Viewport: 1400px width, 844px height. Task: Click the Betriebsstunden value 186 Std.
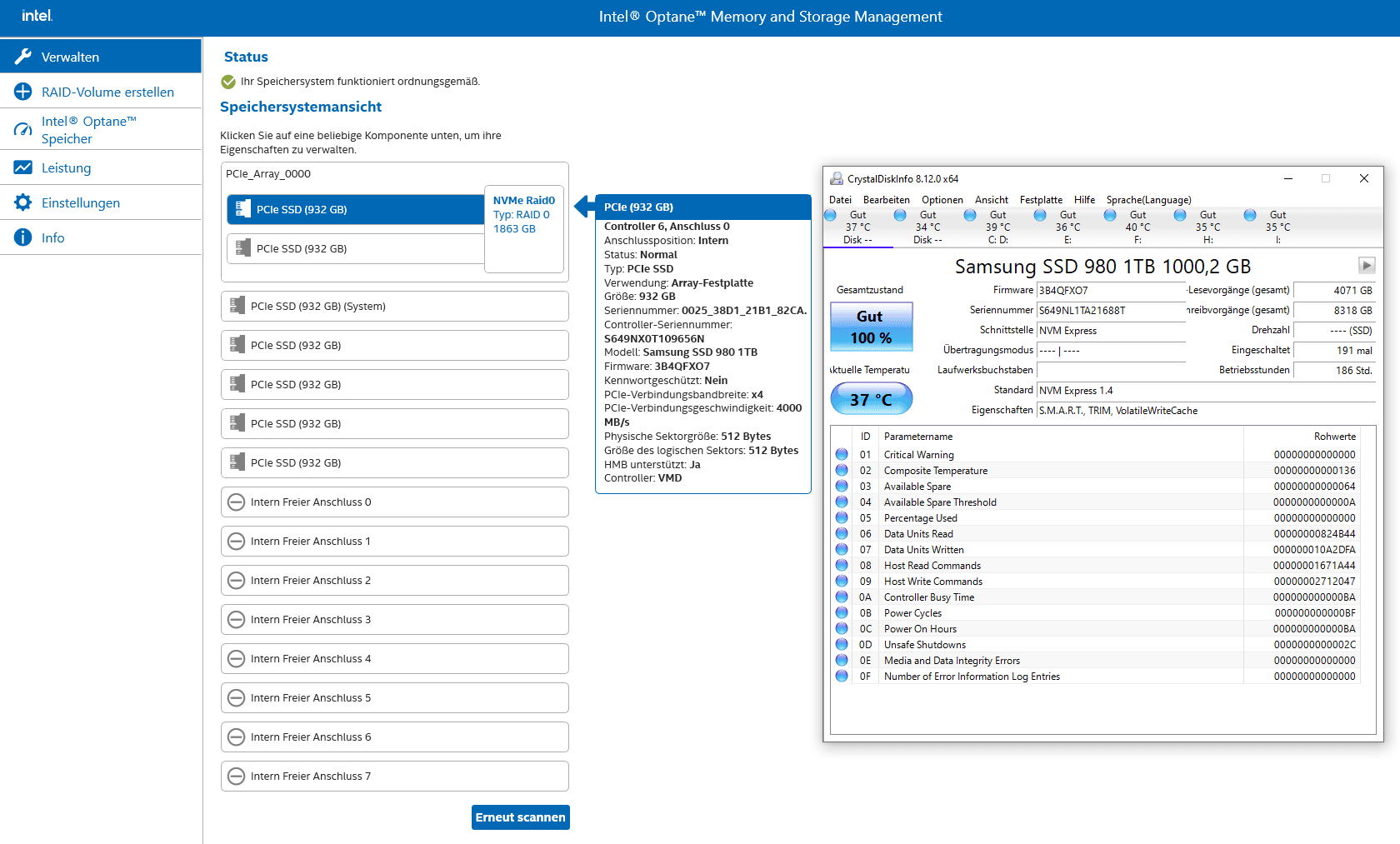(1334, 371)
